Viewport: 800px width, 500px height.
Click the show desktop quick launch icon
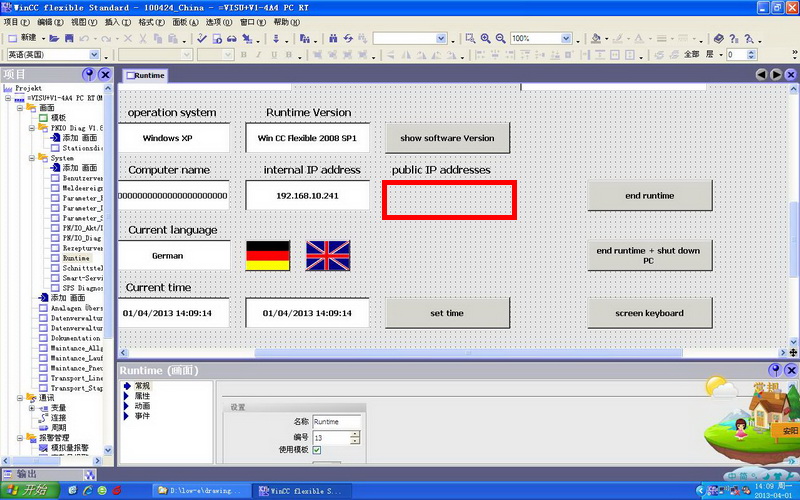coord(72,490)
